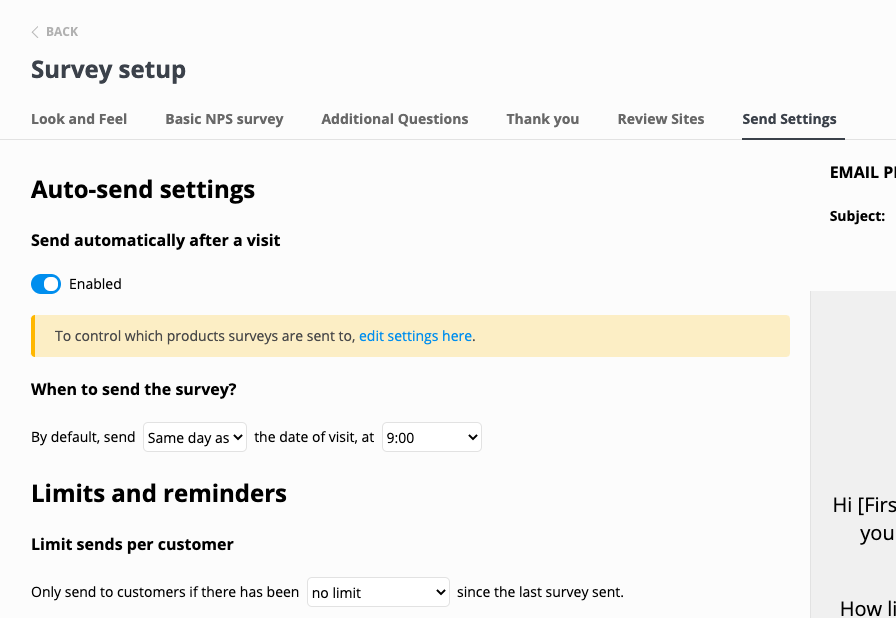Click the Enabled label beside the toggle
The image size is (896, 618).
(95, 284)
